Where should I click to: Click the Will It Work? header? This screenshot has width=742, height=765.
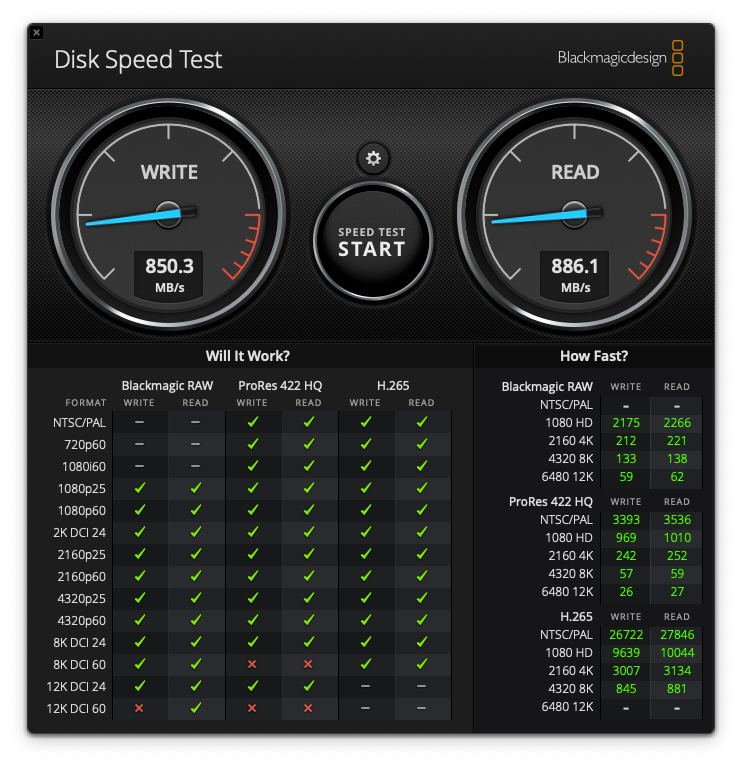click(x=247, y=356)
